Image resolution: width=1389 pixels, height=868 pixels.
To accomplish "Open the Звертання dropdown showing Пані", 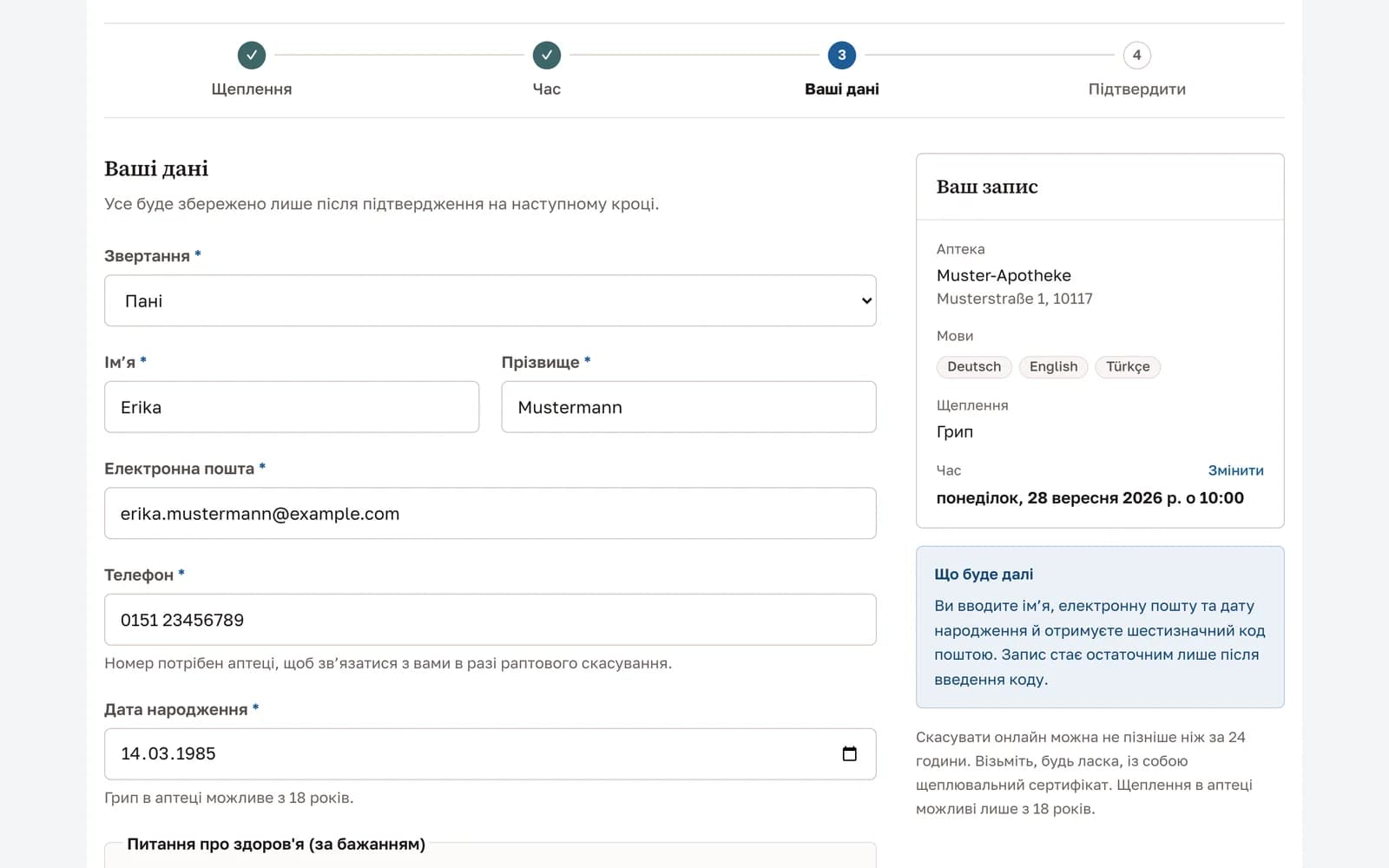I will coord(490,300).
